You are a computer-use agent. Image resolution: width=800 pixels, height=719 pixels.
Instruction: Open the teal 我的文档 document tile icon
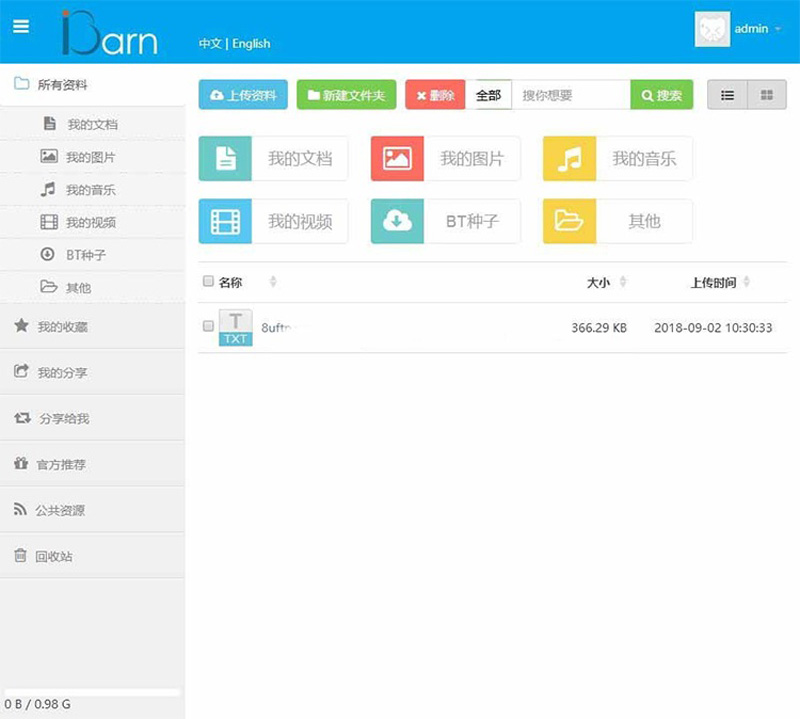tap(225, 159)
